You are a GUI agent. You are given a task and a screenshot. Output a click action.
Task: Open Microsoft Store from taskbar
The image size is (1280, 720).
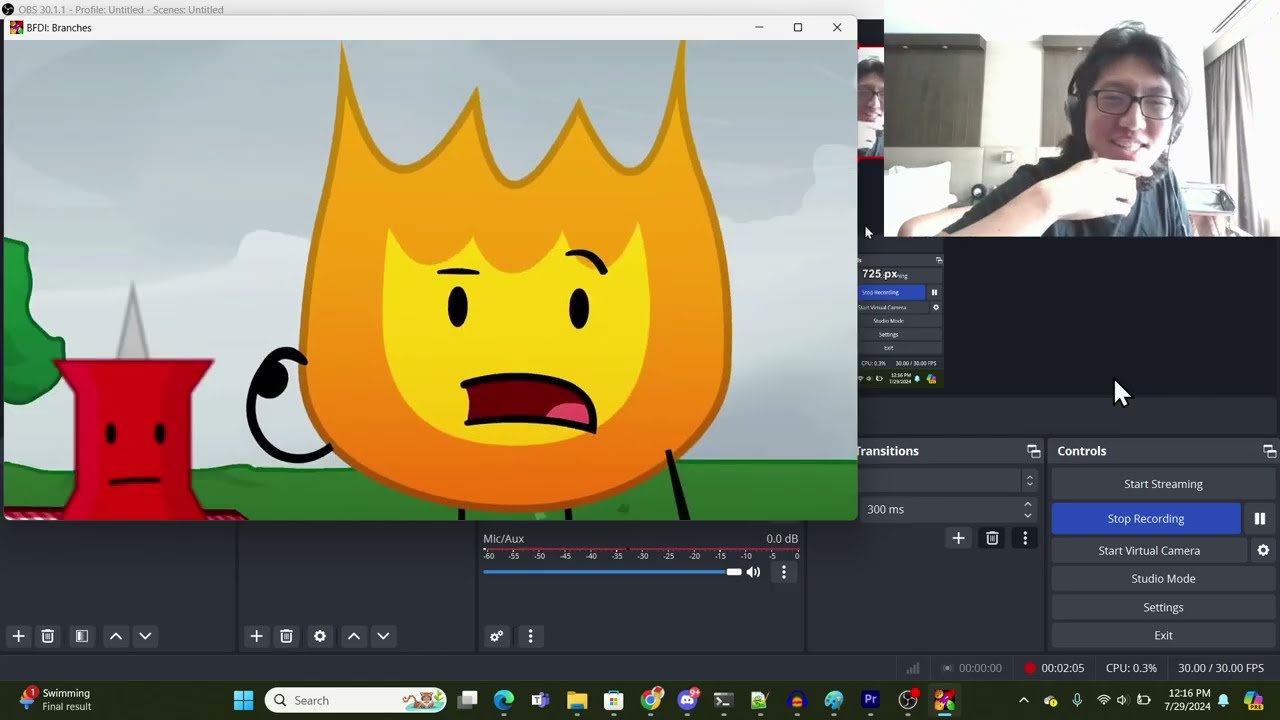614,700
